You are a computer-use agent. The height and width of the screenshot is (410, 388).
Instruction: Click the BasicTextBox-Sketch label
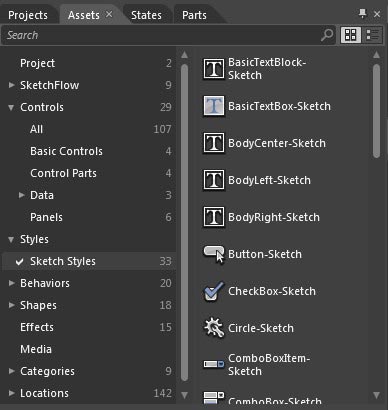(x=279, y=106)
